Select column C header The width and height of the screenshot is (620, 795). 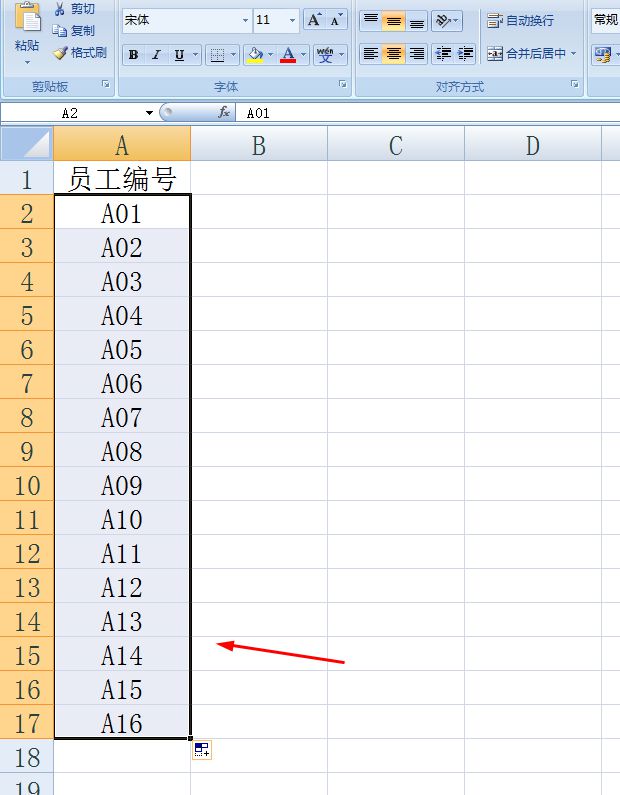(396, 144)
